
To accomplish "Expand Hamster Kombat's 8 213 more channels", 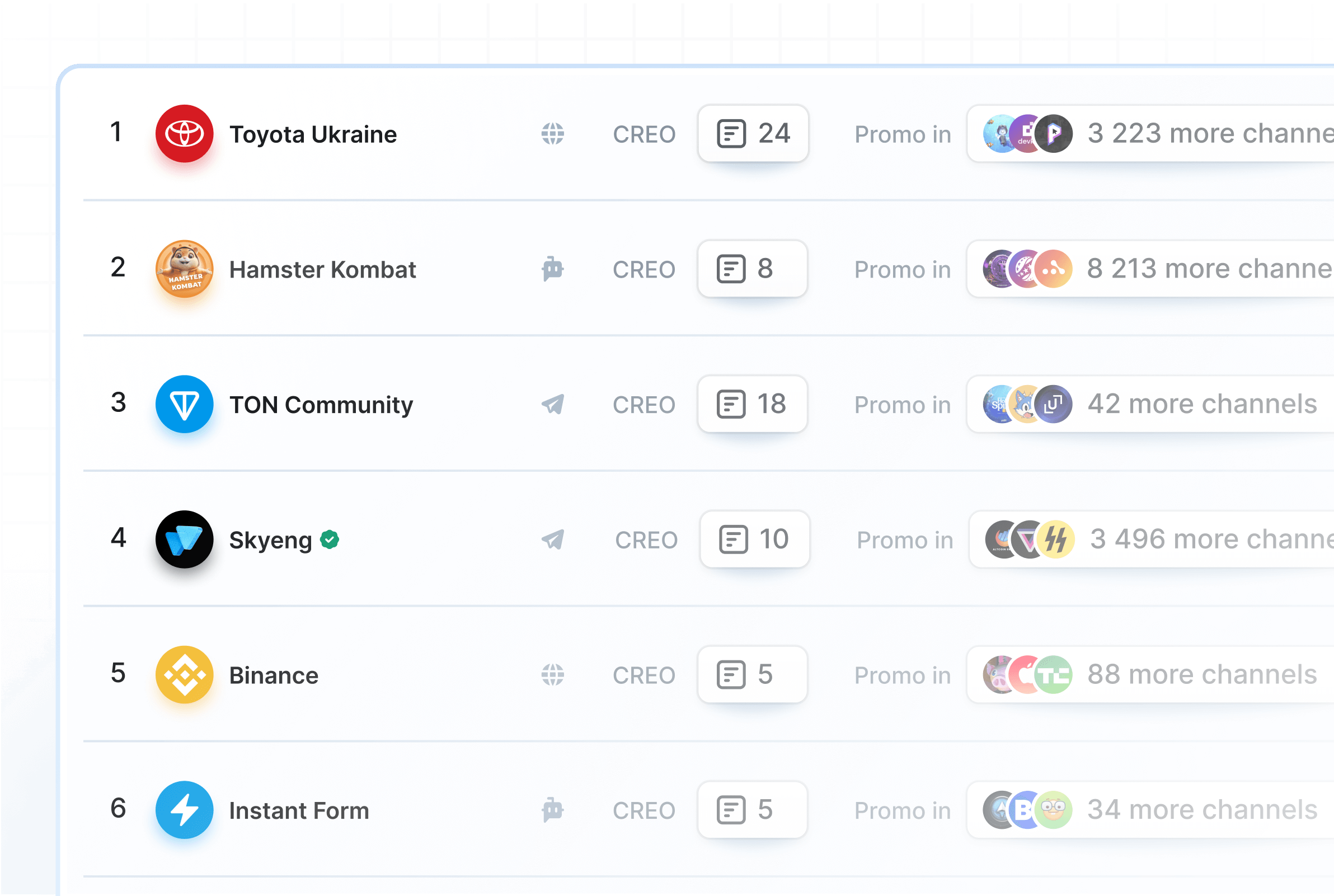I will pyautogui.click(x=1208, y=269).
